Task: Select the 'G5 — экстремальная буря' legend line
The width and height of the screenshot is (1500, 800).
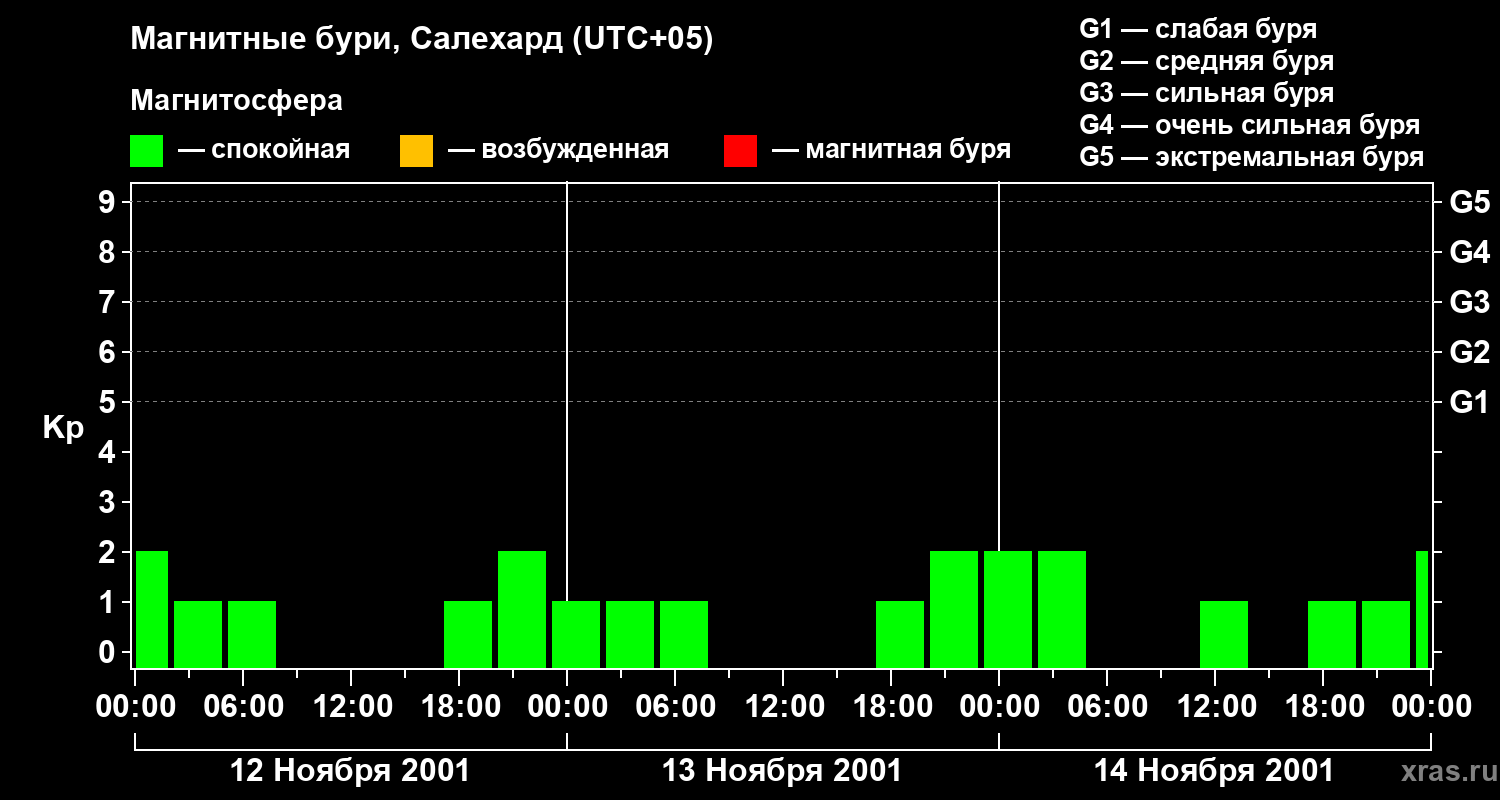Action: pyautogui.click(x=1252, y=157)
